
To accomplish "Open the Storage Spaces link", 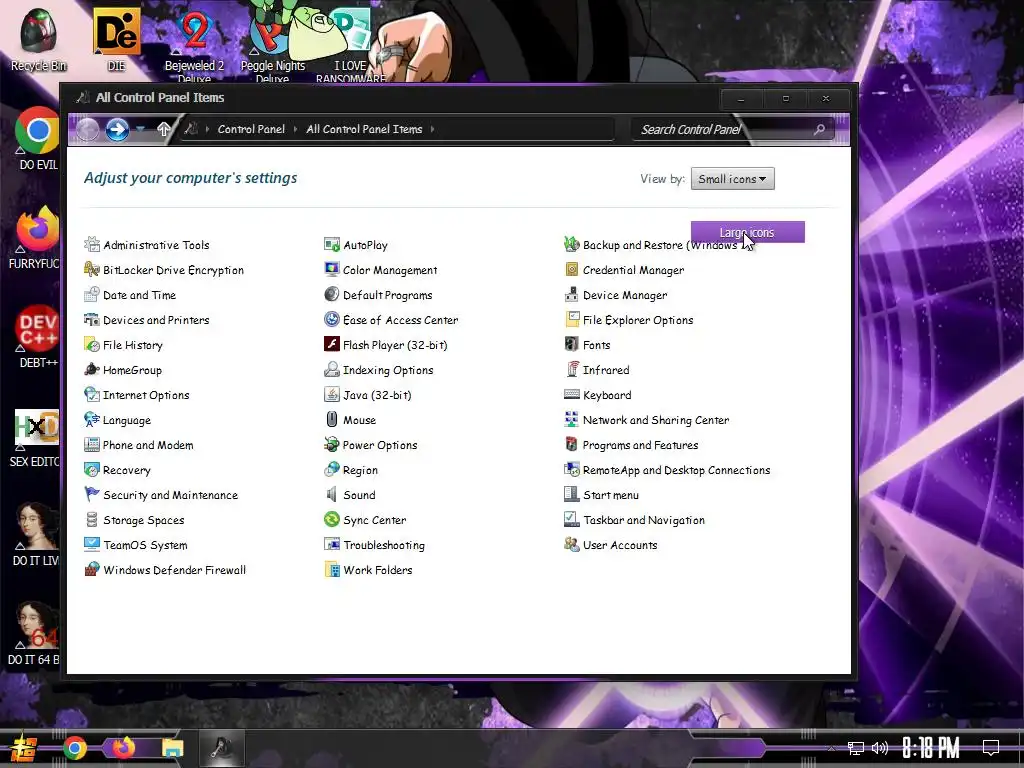I will [144, 520].
